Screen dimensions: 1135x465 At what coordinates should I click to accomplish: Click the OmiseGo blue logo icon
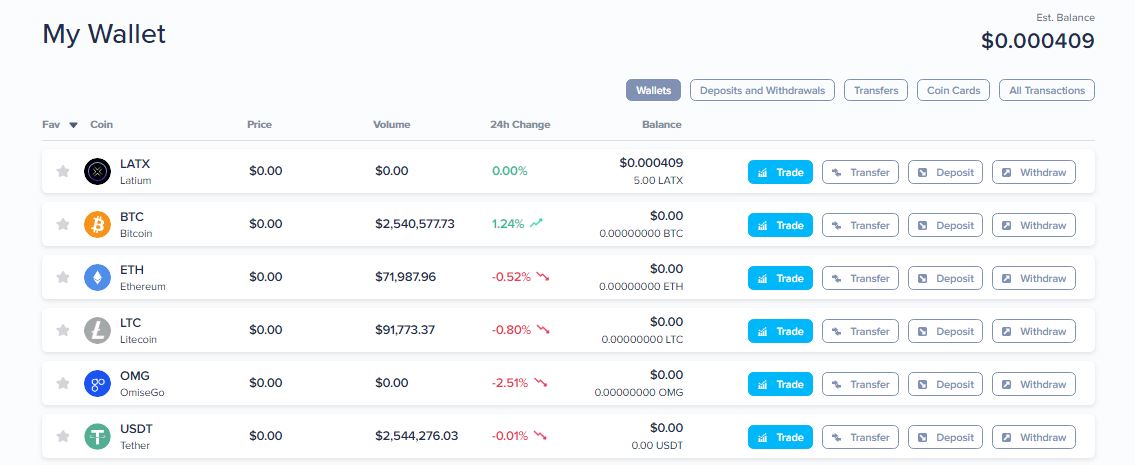[x=97, y=384]
